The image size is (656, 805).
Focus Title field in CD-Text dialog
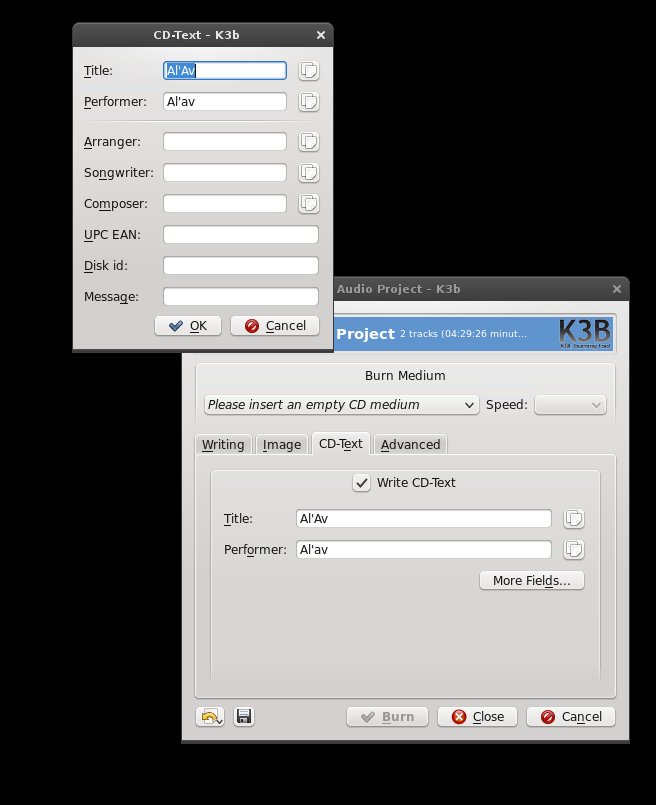pos(225,71)
